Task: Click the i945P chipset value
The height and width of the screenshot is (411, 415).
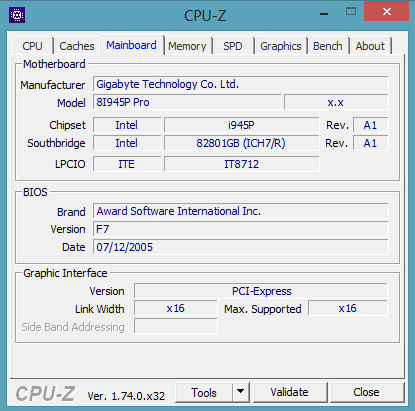Action: point(241,125)
